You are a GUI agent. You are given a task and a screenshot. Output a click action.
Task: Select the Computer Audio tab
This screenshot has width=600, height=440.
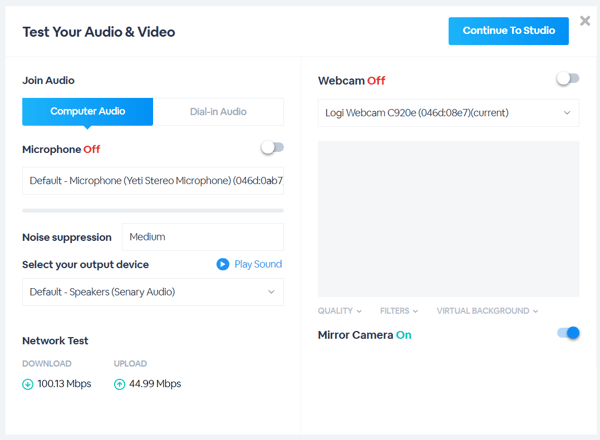88,112
